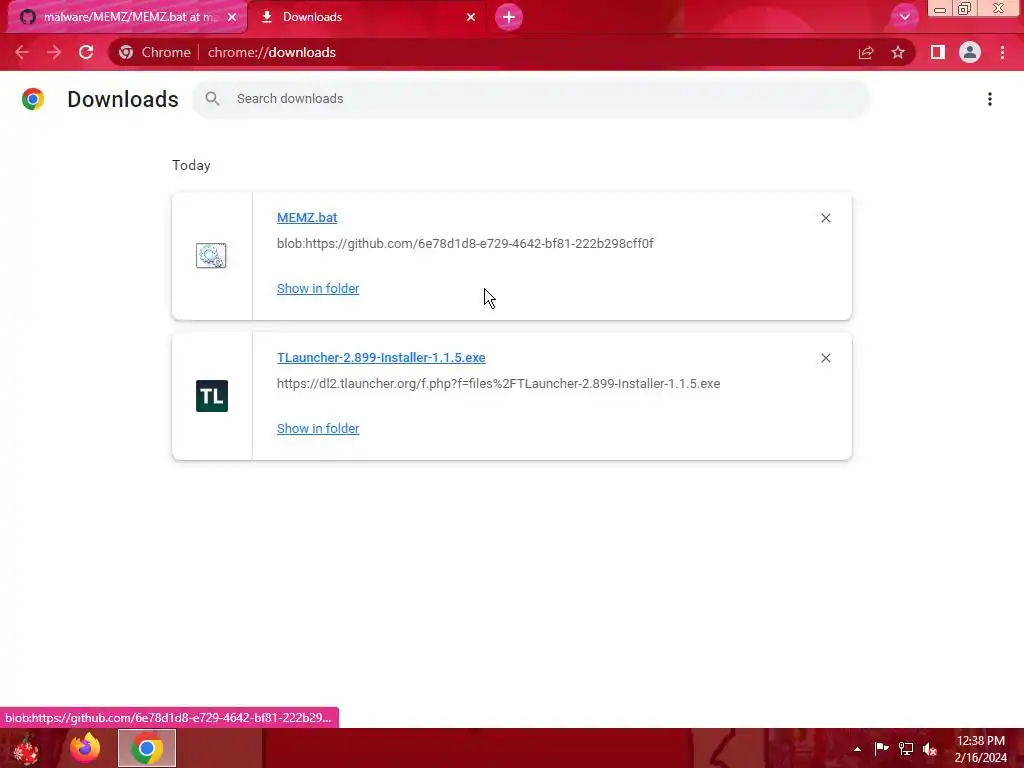The width and height of the screenshot is (1024, 768).
Task: Select Chrome in the taskbar
Action: pyautogui.click(x=147, y=748)
